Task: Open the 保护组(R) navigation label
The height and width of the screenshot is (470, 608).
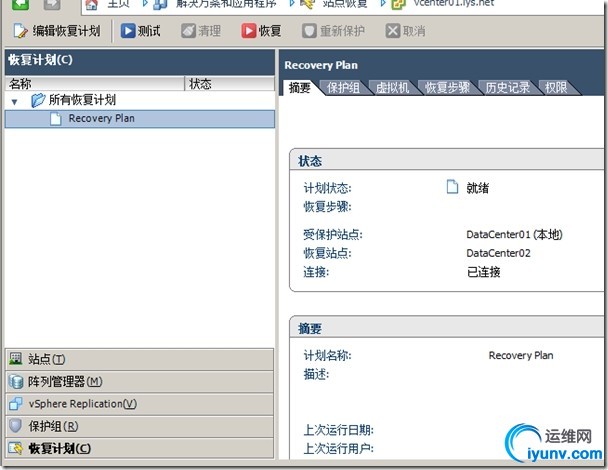Action: [54, 426]
